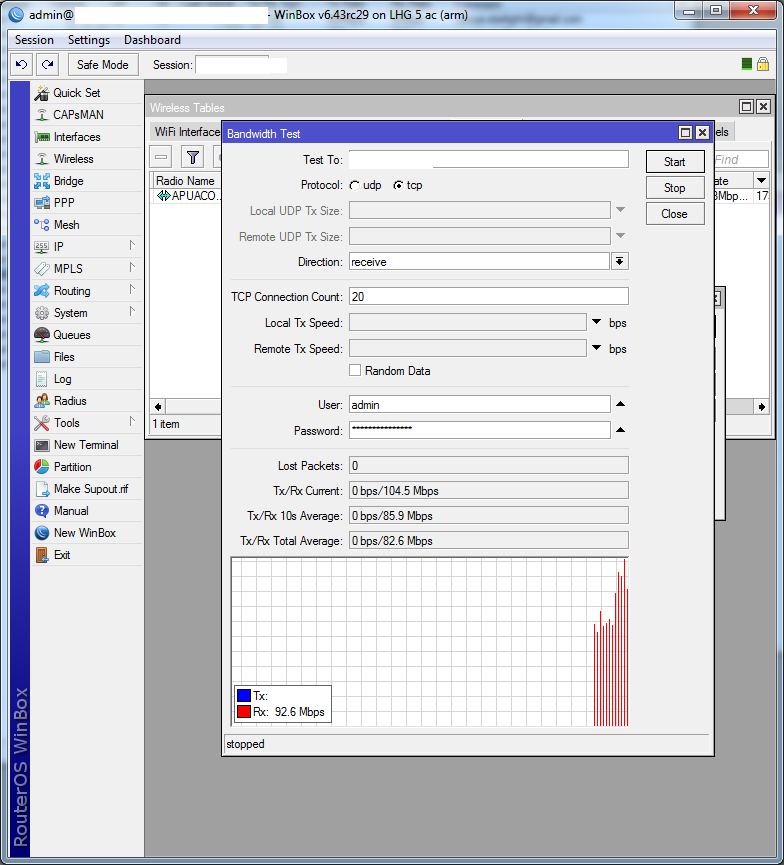Click the blue Tx color swatch
Screen dimensions: 784x865
[x=244, y=695]
